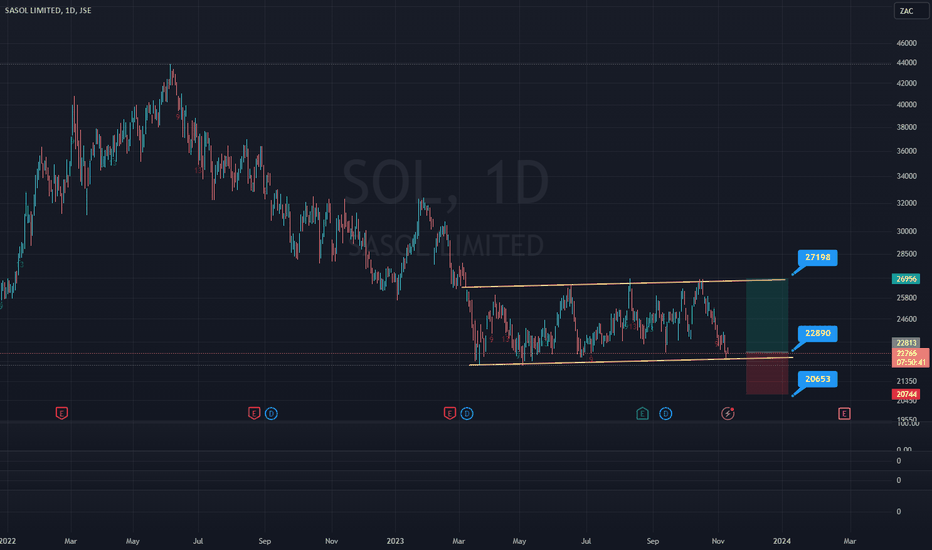This screenshot has width=932, height=550.
Task: Select the 22890 entry price callout
Action: click(817, 334)
